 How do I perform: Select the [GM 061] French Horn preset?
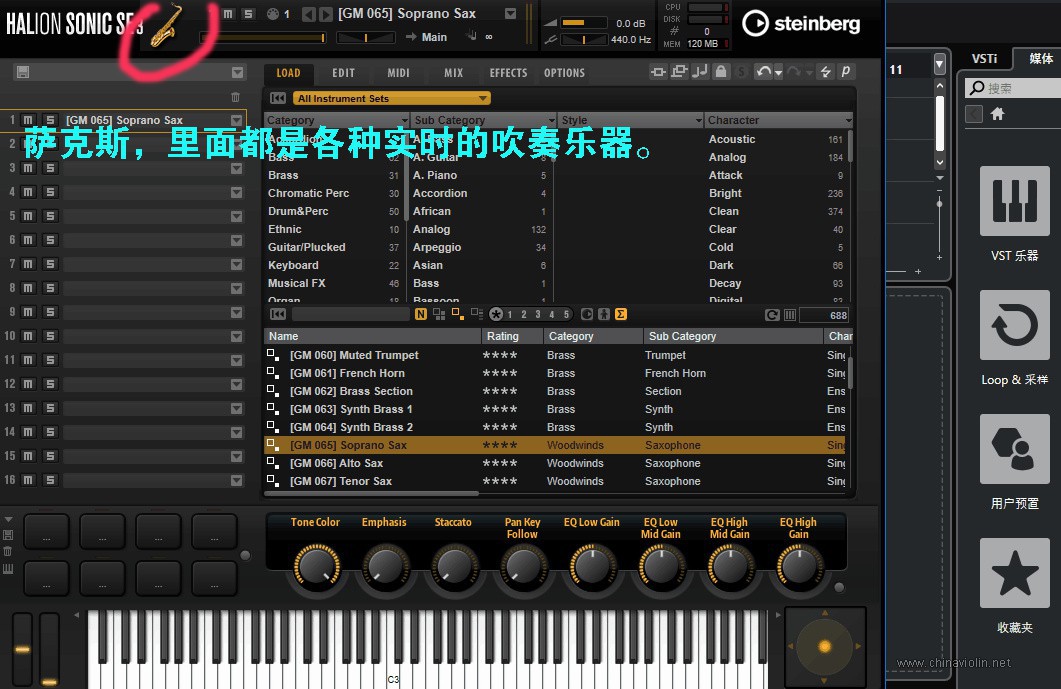[555, 373]
